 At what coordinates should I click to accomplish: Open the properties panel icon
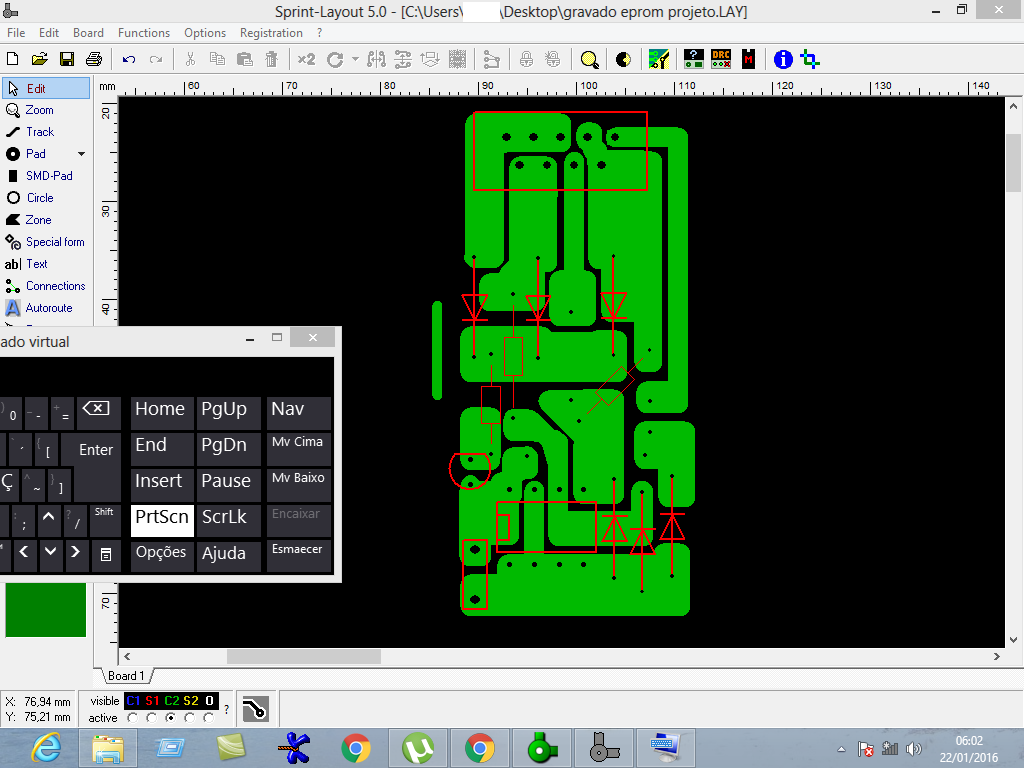[x=694, y=59]
